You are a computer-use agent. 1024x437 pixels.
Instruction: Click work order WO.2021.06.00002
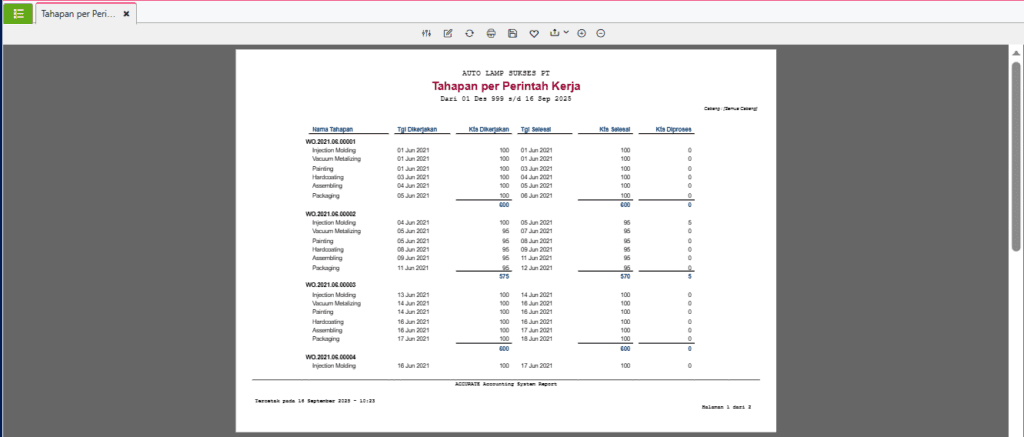330,214
